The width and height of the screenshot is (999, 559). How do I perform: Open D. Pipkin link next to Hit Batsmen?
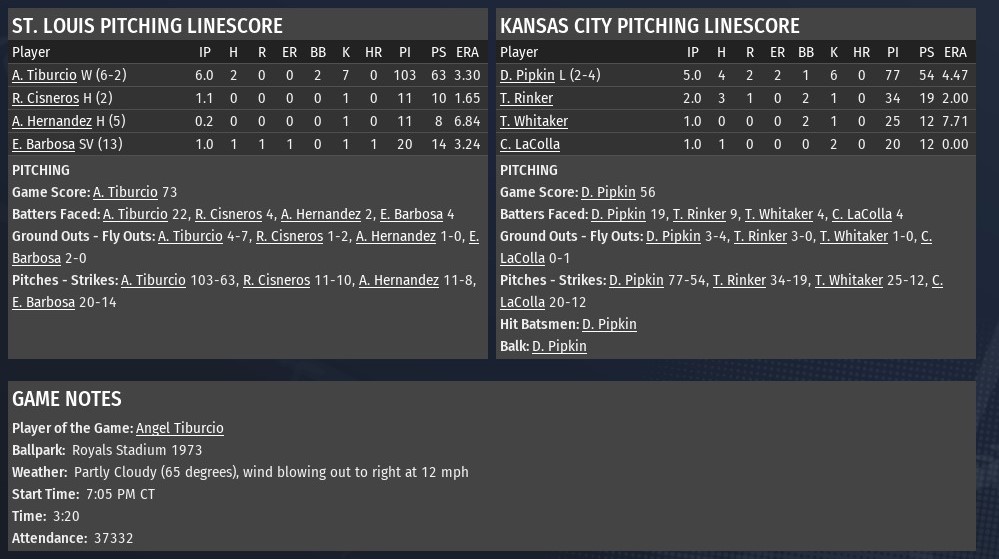(609, 324)
